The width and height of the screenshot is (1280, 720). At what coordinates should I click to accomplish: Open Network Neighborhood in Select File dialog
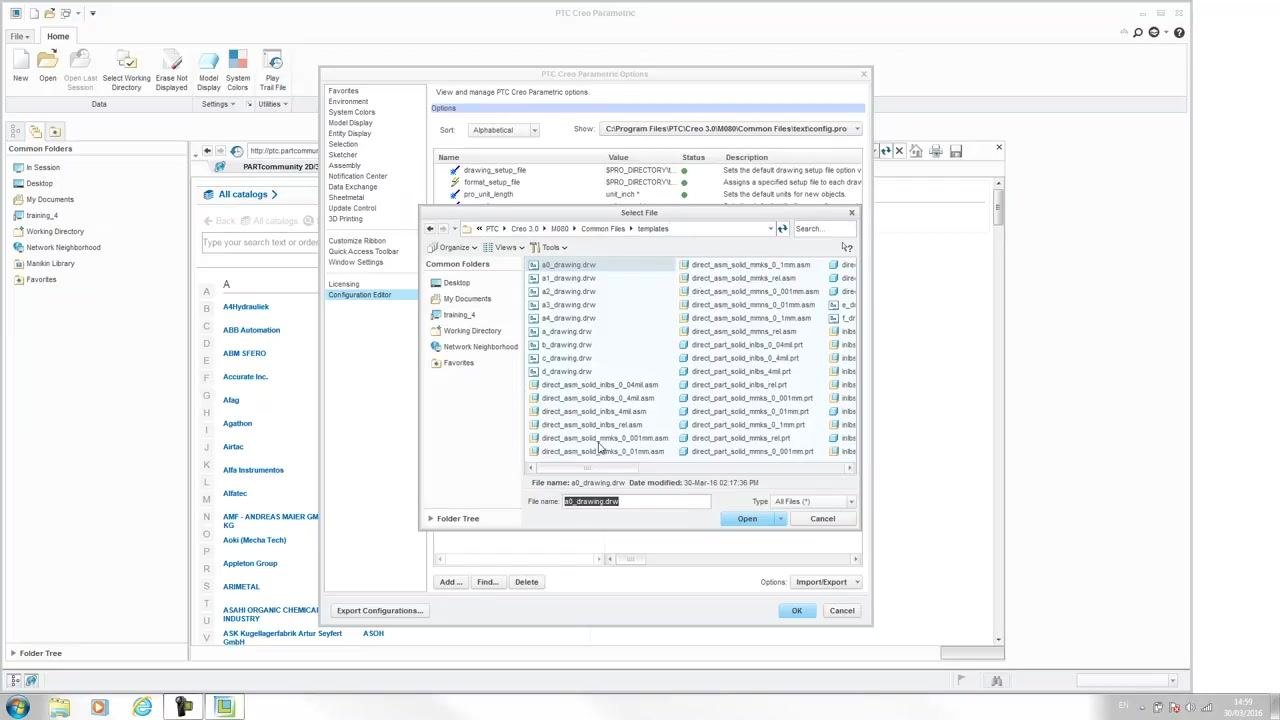pyautogui.click(x=480, y=347)
